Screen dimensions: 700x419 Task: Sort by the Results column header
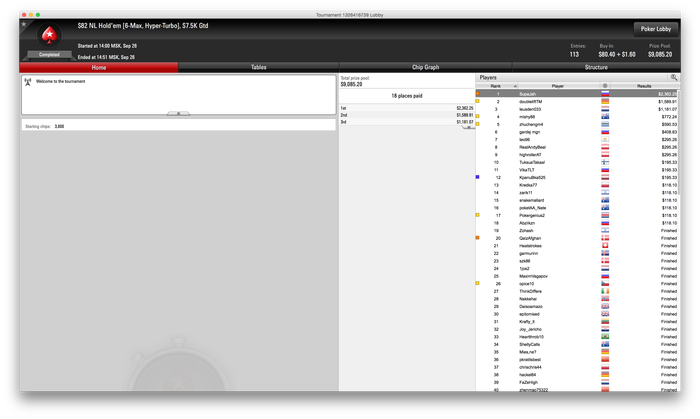pos(644,86)
